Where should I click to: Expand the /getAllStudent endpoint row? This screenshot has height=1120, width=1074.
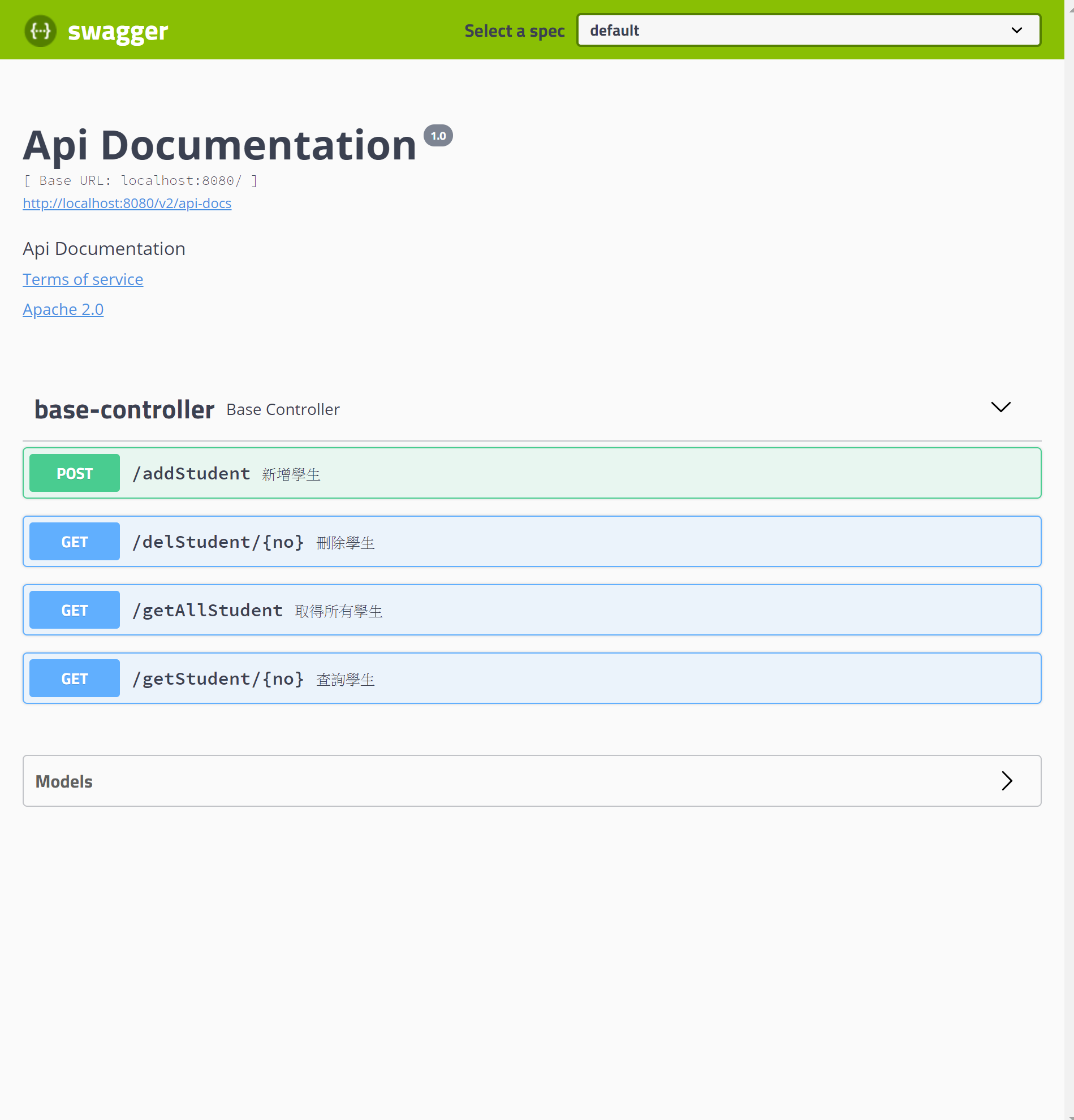click(532, 610)
